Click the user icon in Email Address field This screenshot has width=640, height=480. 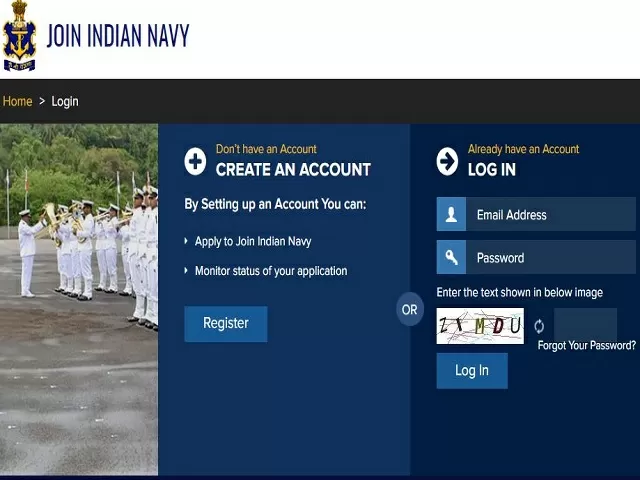(x=451, y=214)
